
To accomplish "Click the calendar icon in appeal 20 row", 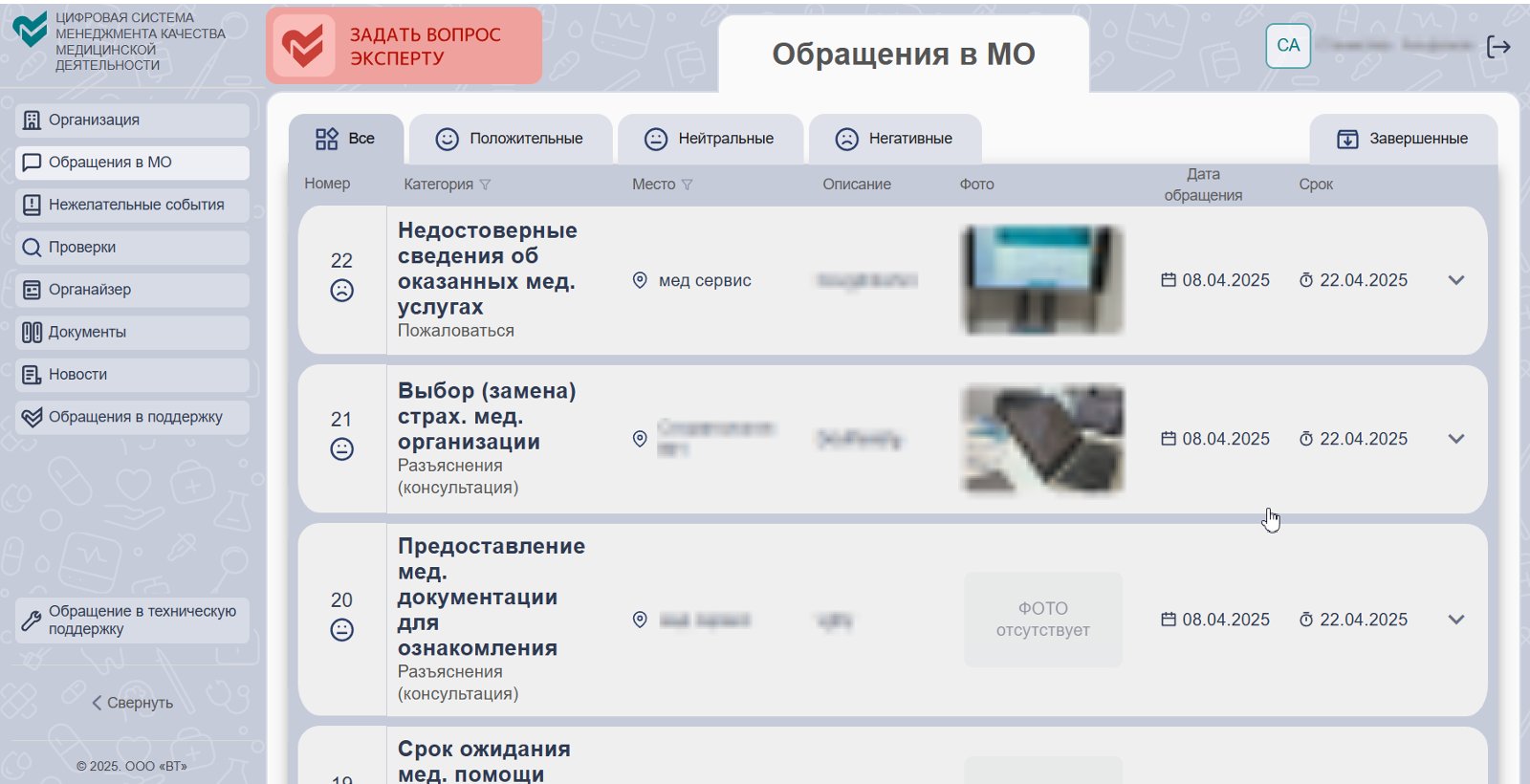I will click(1169, 620).
